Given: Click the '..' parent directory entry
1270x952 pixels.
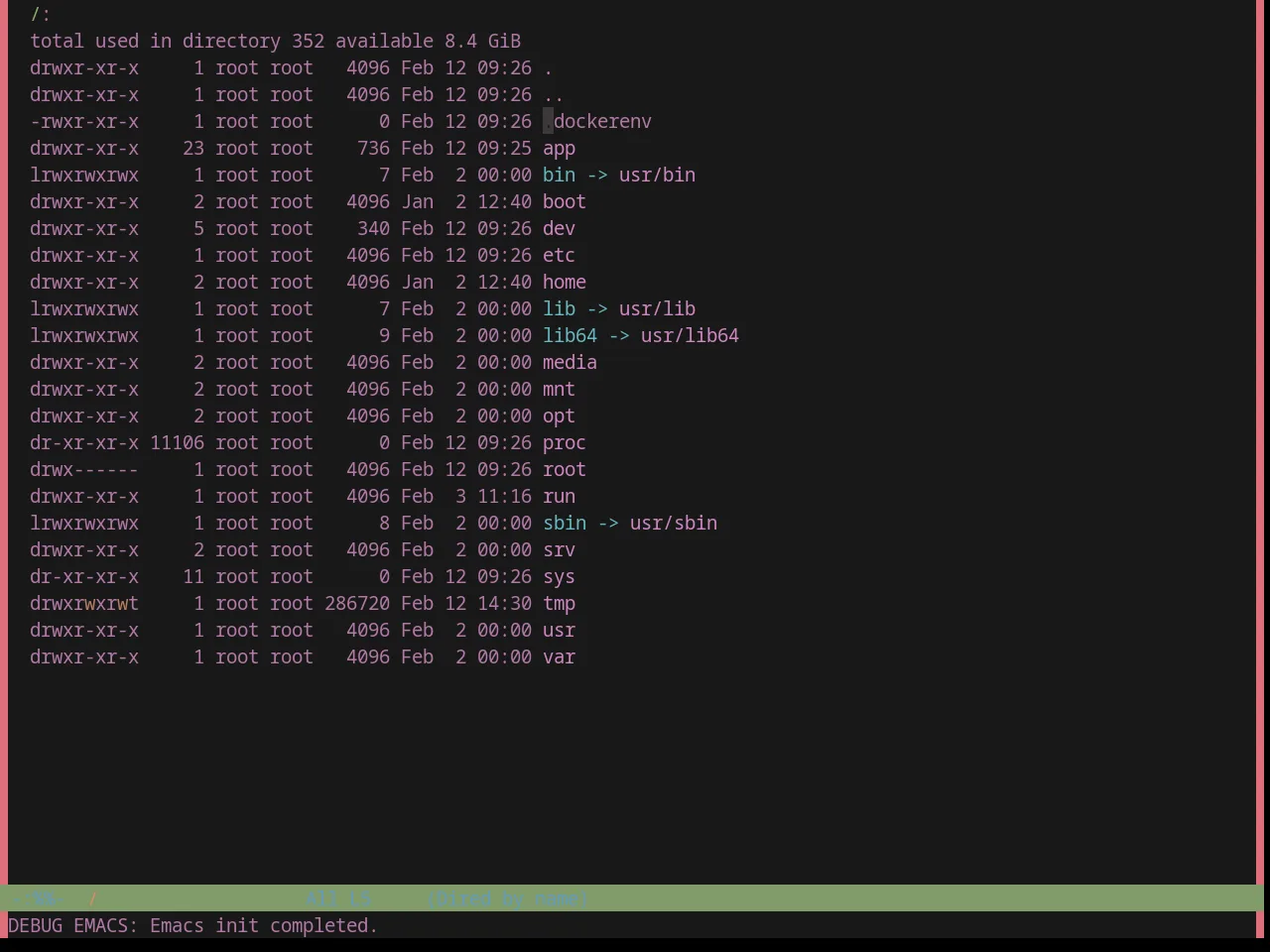Looking at the screenshot, I should pyautogui.click(x=554, y=94).
